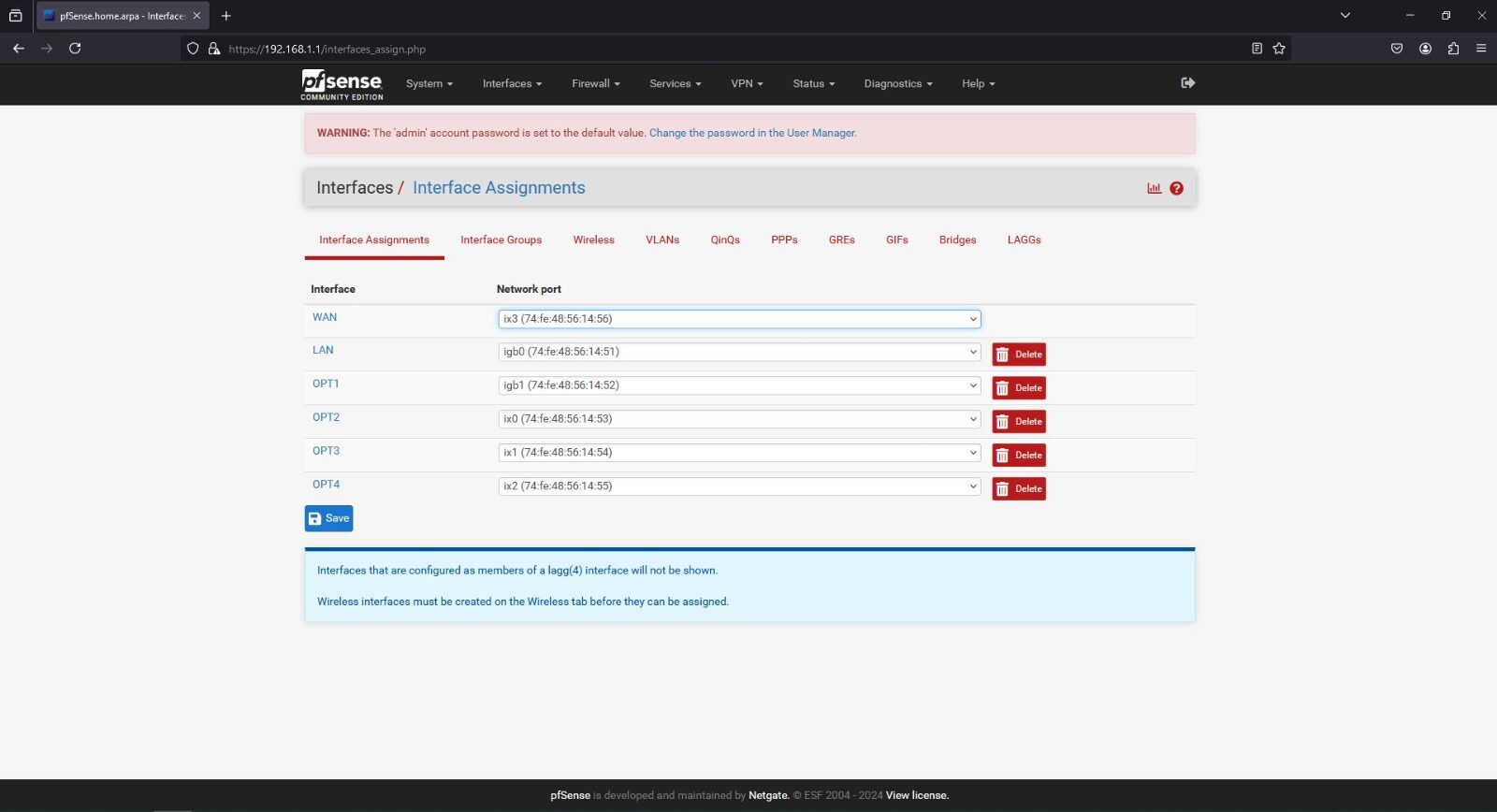This screenshot has width=1497, height=812.
Task: Save the interface assignments
Action: pos(328,518)
